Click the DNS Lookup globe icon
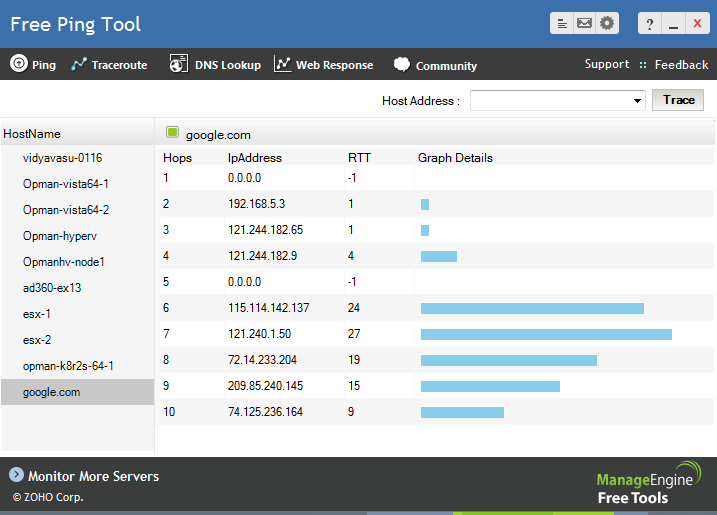Image resolution: width=717 pixels, height=515 pixels. tap(178, 64)
